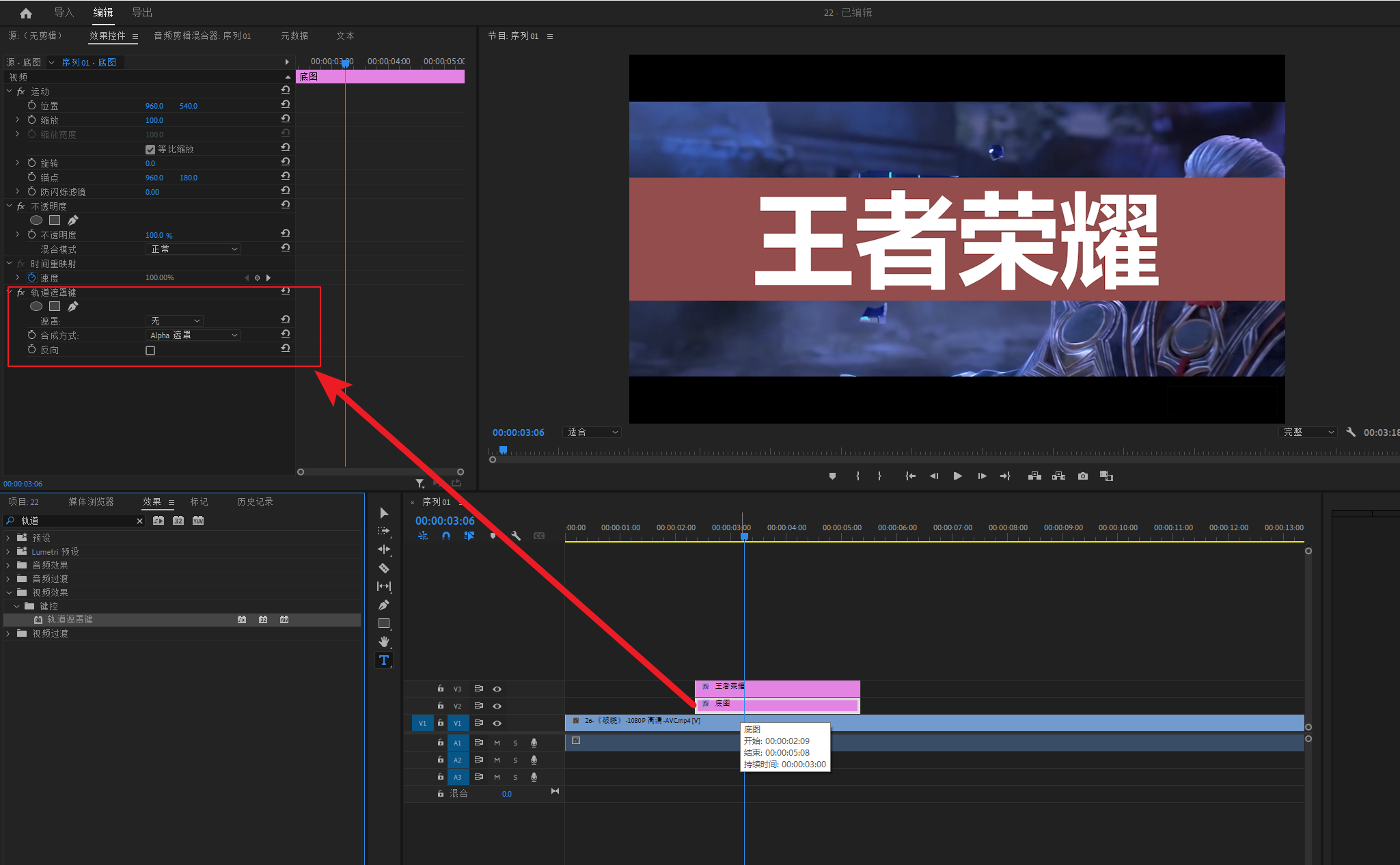The image size is (1400, 865).
Task: Select the Hand tool
Action: pos(384,642)
